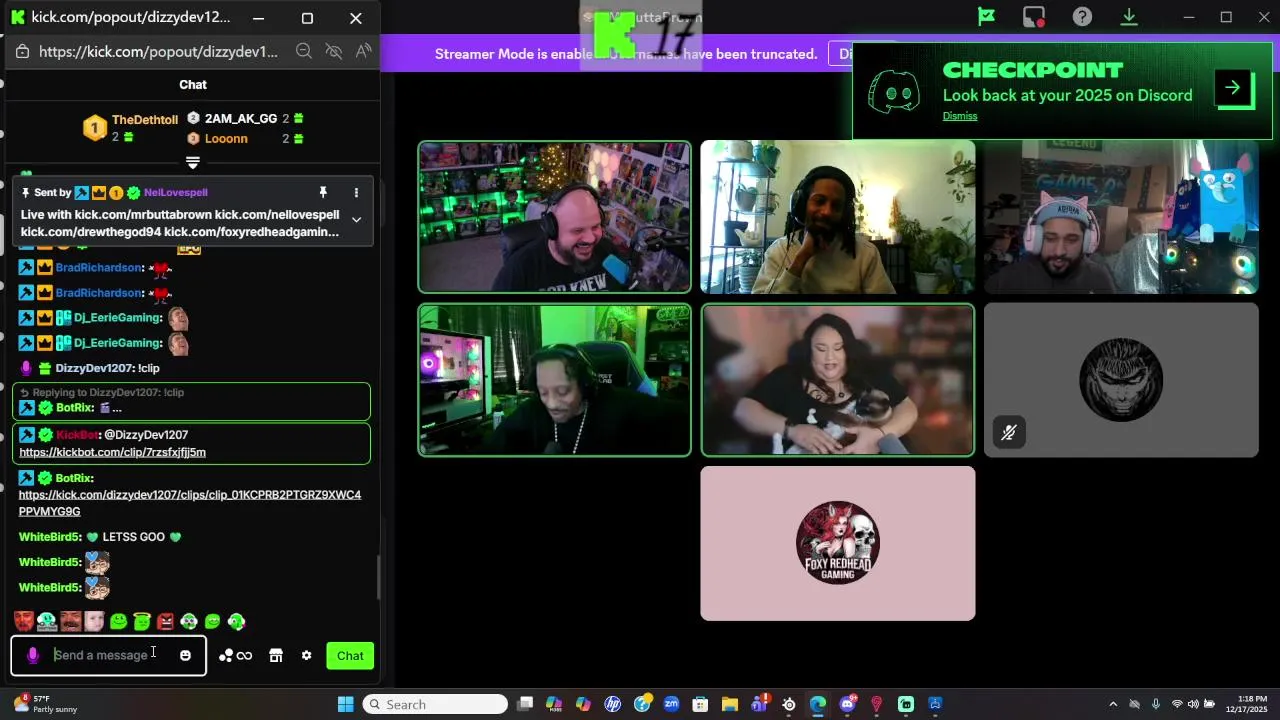The height and width of the screenshot is (720, 1280).
Task: Click the taskbar Search box
Action: tap(435, 704)
